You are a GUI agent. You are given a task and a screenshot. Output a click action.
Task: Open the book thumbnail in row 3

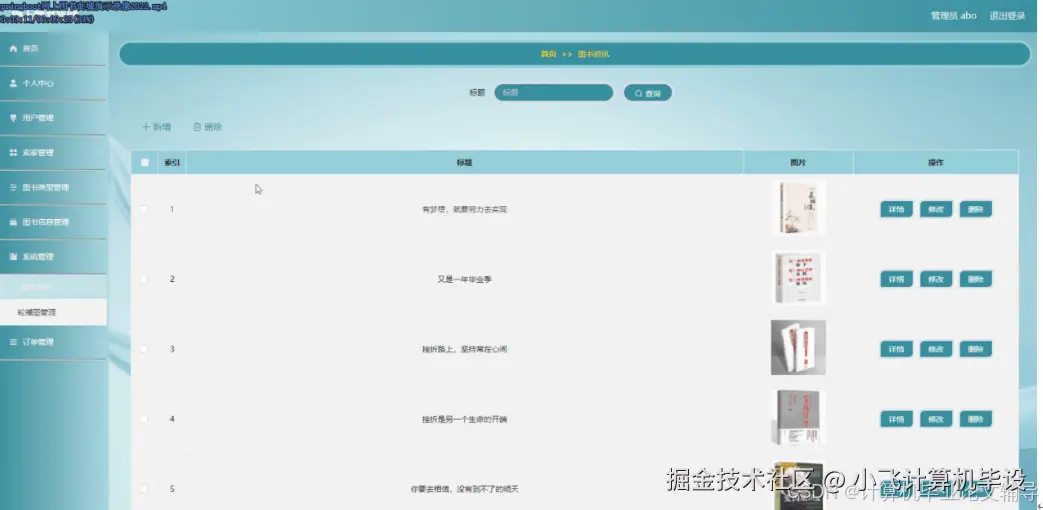coord(798,348)
